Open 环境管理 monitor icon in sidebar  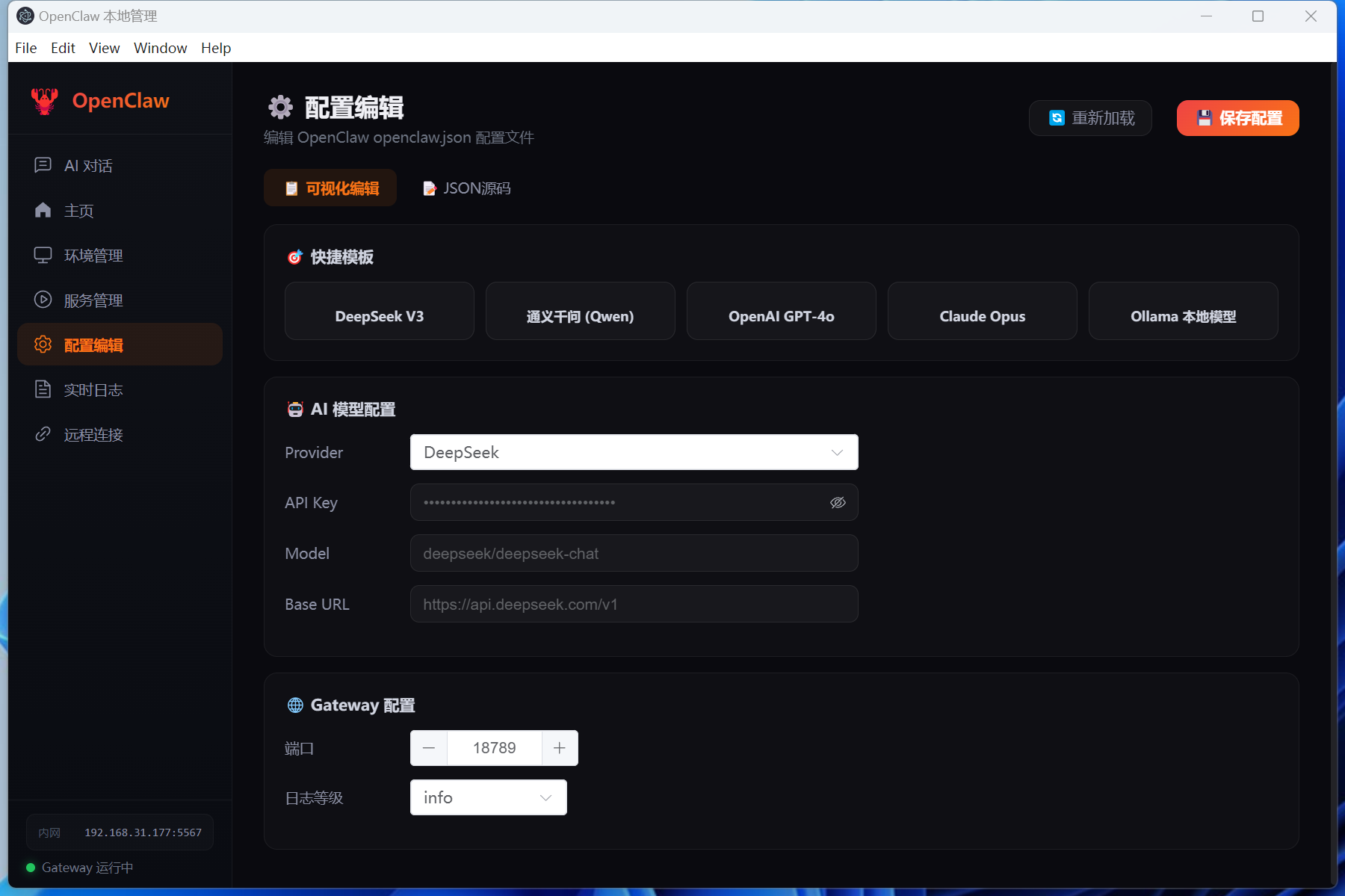(x=43, y=255)
